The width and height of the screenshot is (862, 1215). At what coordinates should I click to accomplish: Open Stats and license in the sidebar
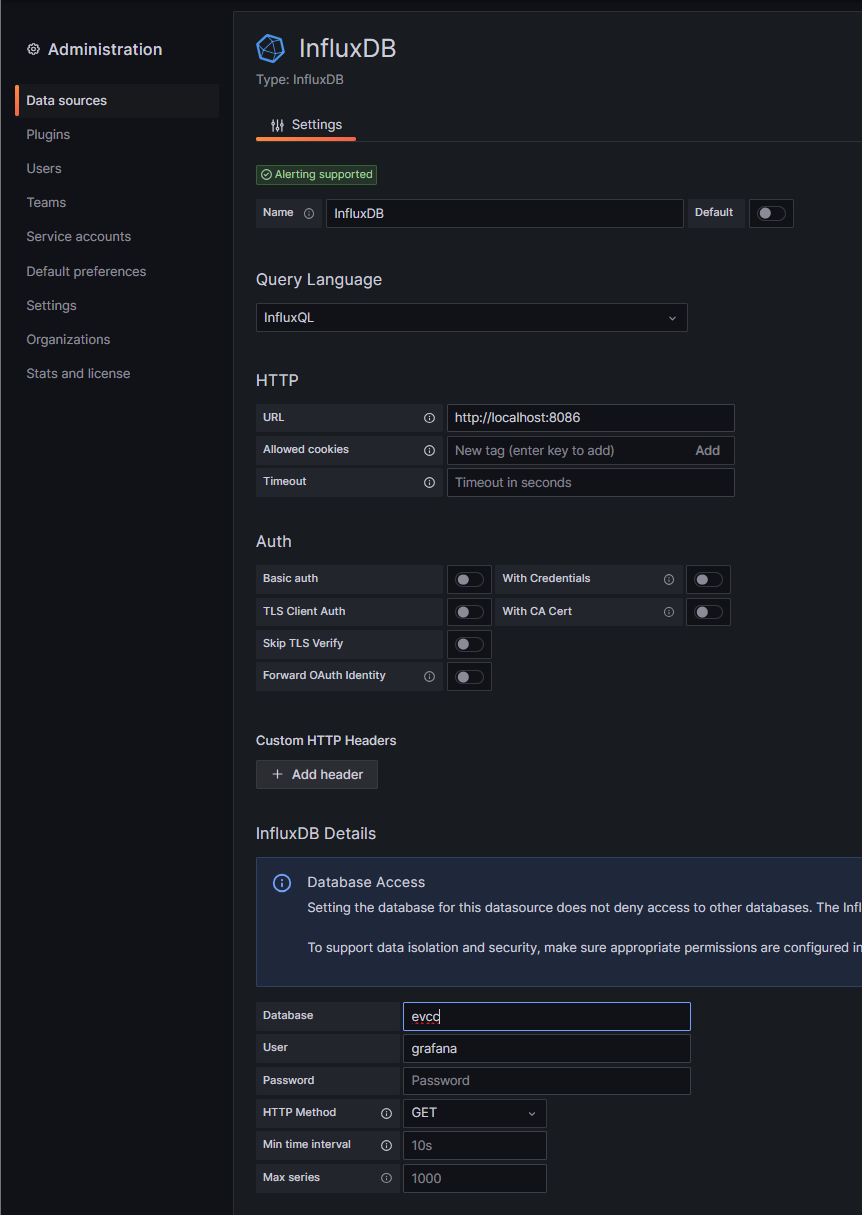[78, 373]
